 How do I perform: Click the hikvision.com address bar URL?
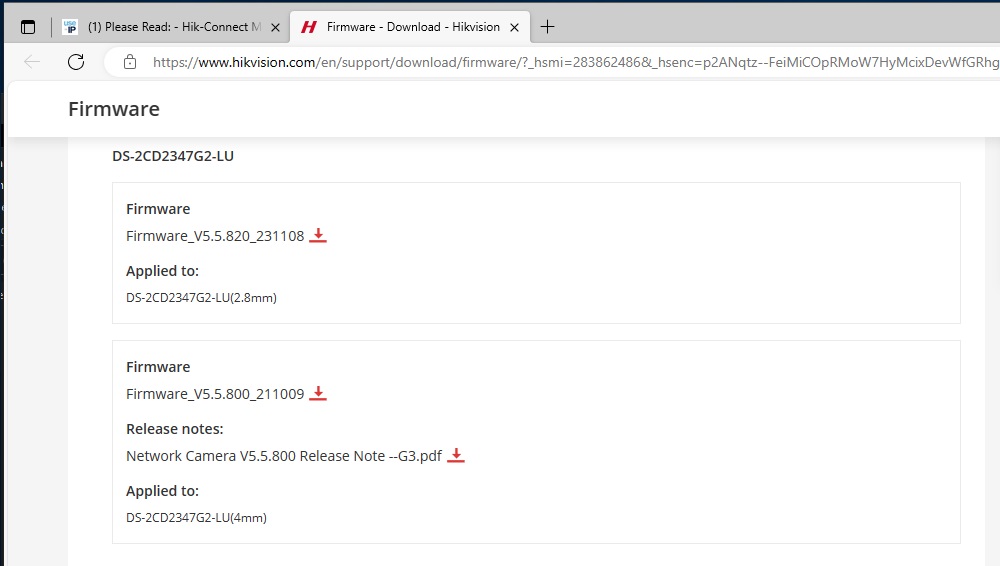pyautogui.click(x=574, y=62)
